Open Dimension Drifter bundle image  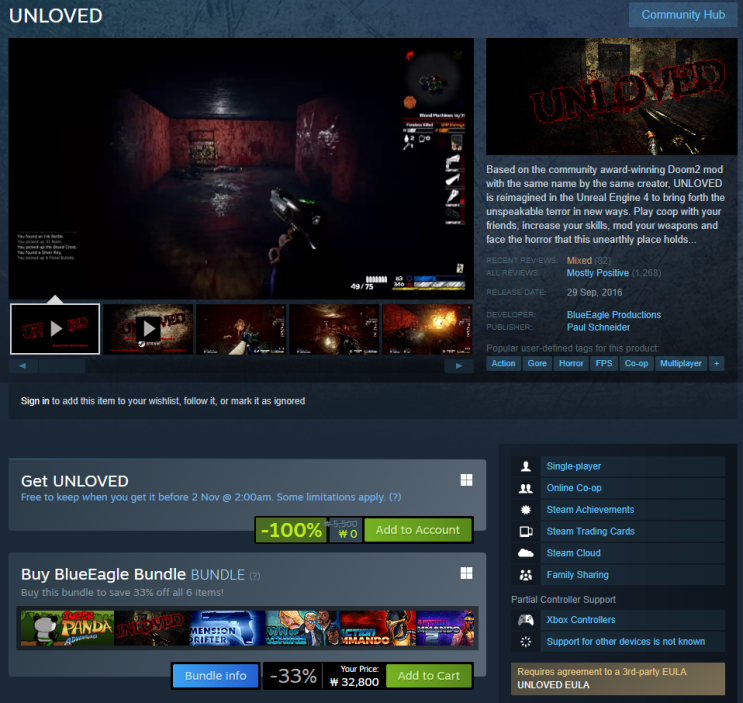point(227,628)
